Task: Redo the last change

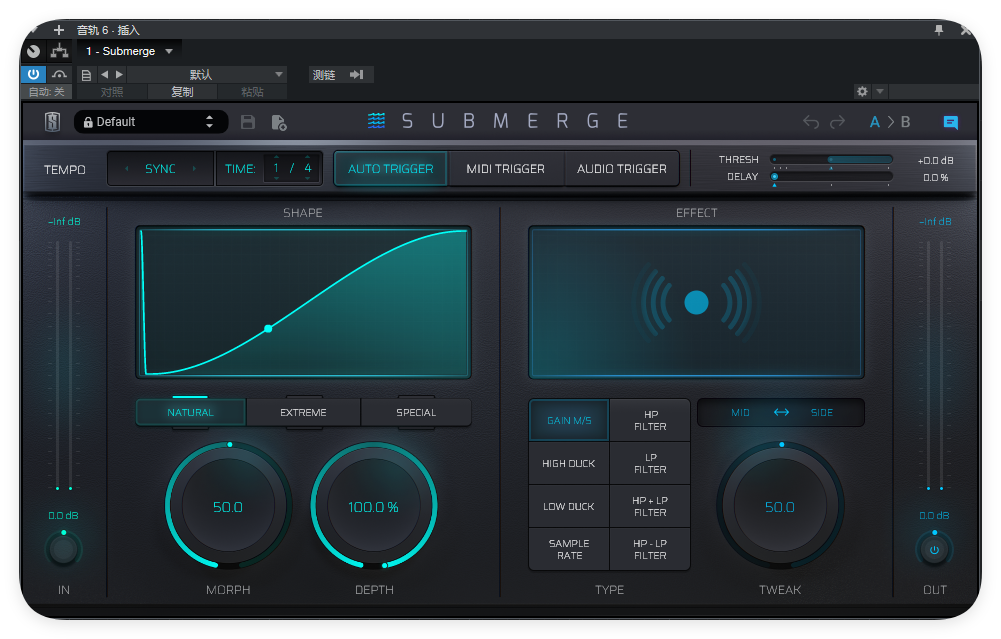Action: point(837,122)
